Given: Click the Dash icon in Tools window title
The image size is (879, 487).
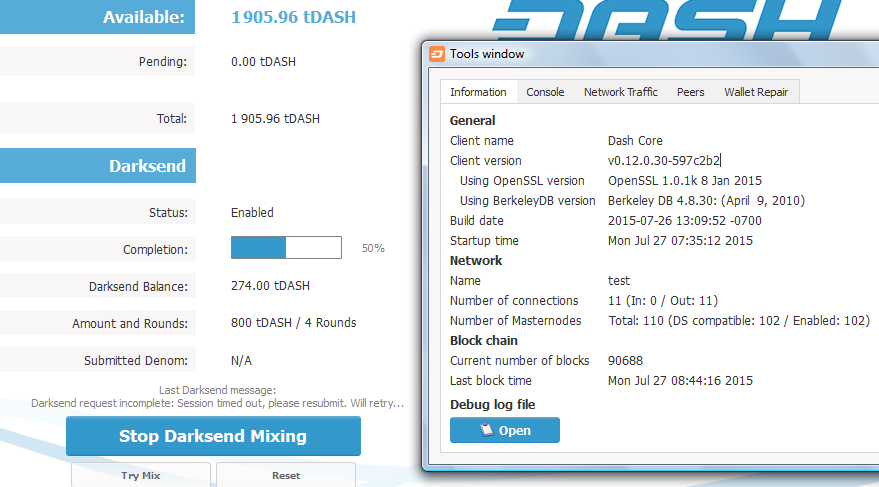Looking at the screenshot, I should (437, 54).
